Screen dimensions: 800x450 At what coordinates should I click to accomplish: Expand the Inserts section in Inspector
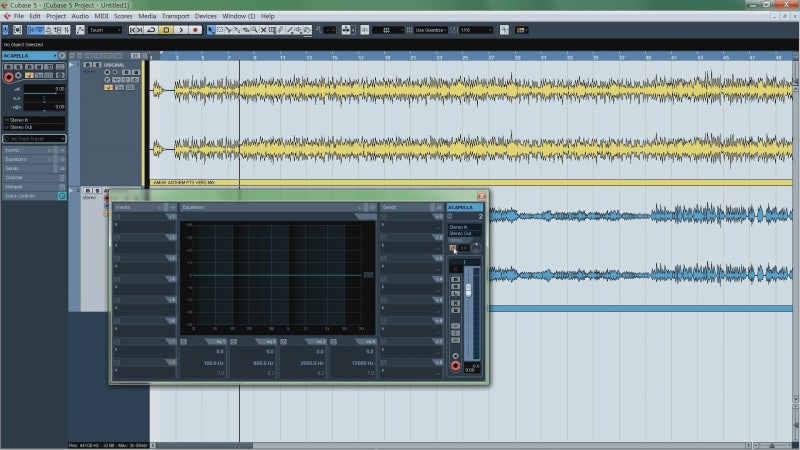pyautogui.click(x=34, y=151)
